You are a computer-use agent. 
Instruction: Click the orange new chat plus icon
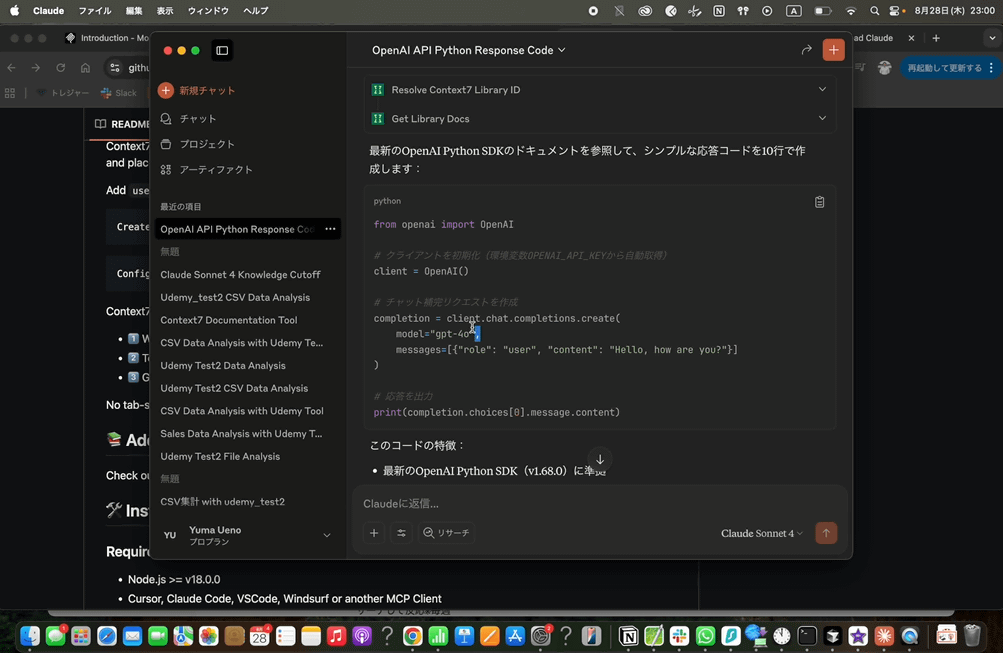point(833,50)
